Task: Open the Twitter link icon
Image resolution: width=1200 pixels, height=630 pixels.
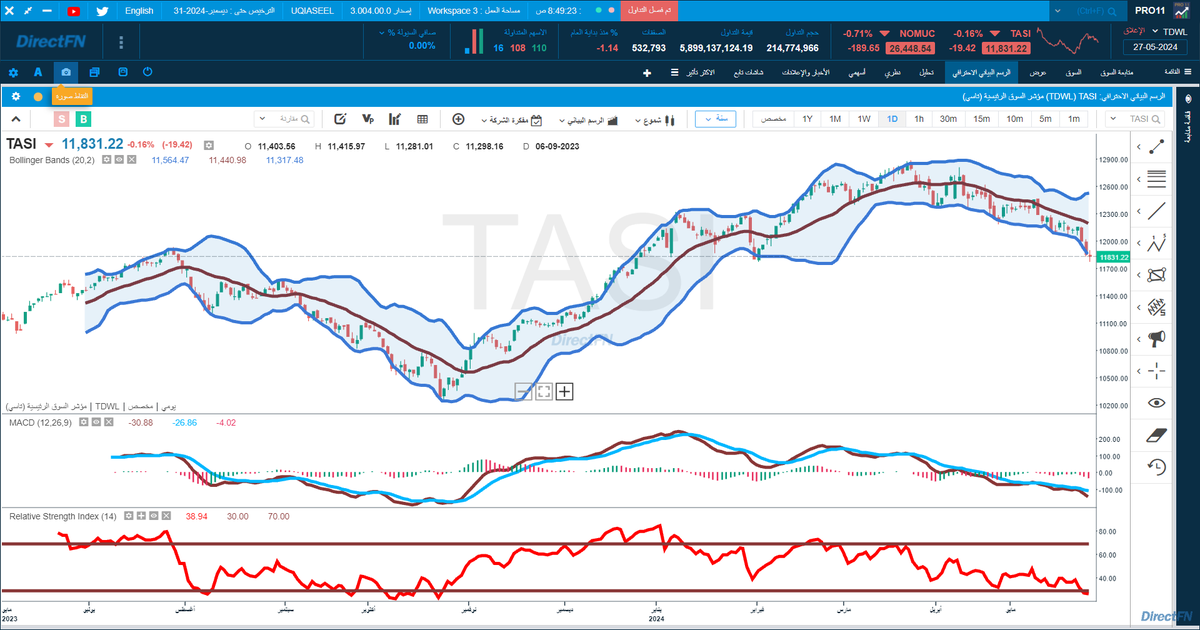Action: (x=102, y=10)
